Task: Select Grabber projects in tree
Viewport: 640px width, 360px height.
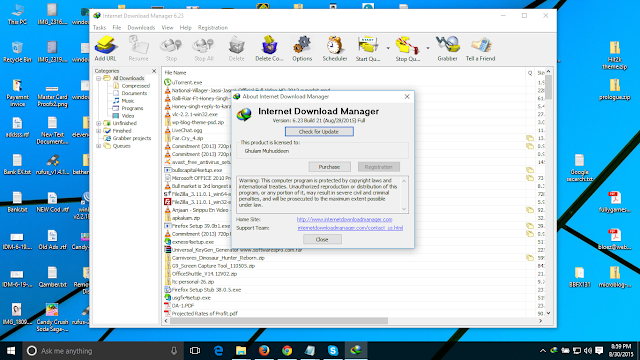Action: (132, 138)
